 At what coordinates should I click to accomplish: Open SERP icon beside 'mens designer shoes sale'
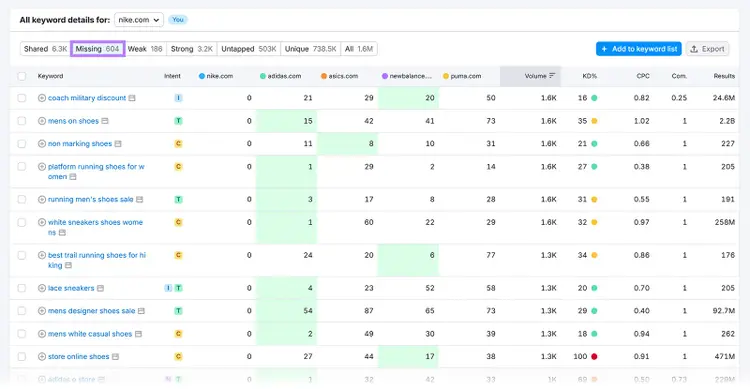pyautogui.click(x=141, y=311)
